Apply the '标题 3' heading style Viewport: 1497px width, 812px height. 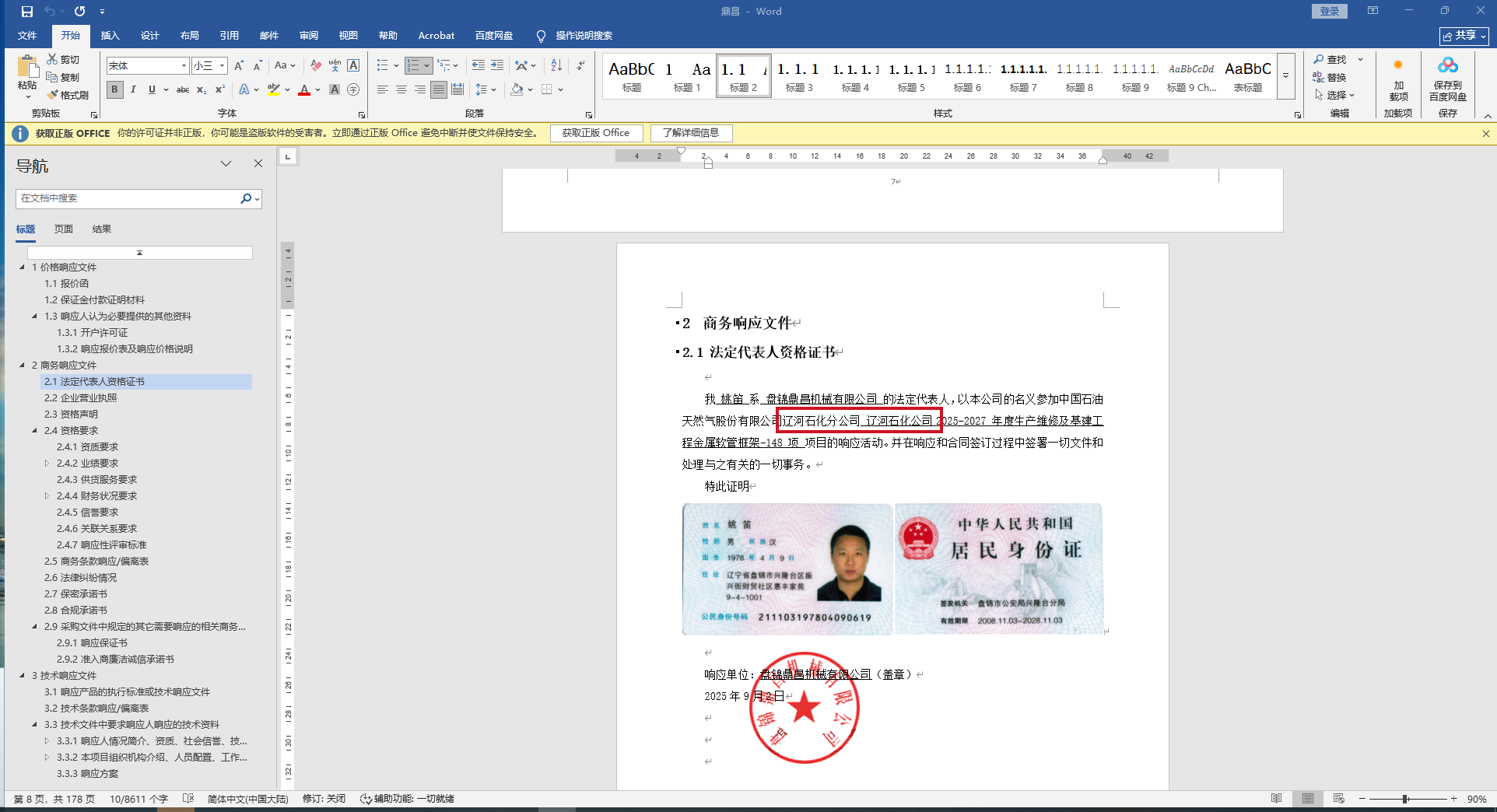tap(799, 76)
